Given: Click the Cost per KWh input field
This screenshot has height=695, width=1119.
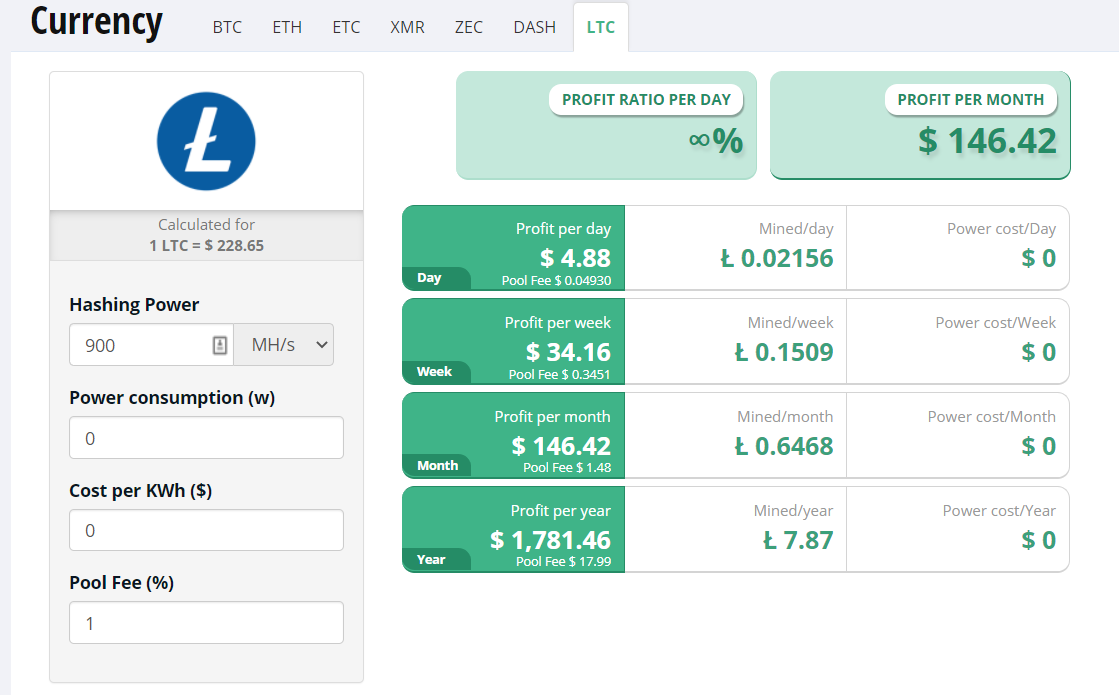Looking at the screenshot, I should click(x=206, y=530).
